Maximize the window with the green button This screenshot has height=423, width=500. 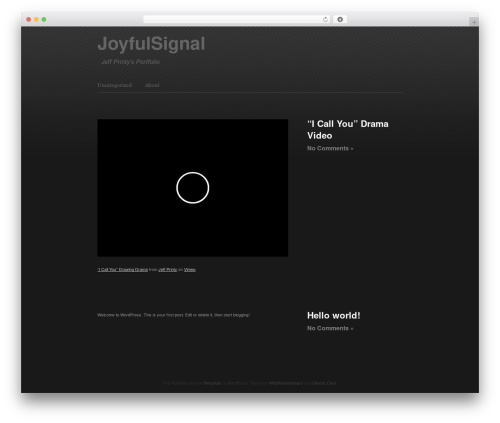(x=44, y=20)
